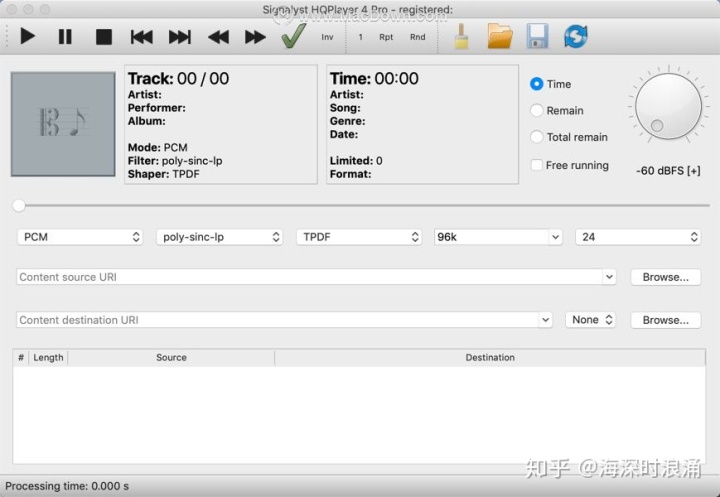Open the 24 bit depth dropdown
The height and width of the screenshot is (497, 720).
pyautogui.click(x=638, y=237)
